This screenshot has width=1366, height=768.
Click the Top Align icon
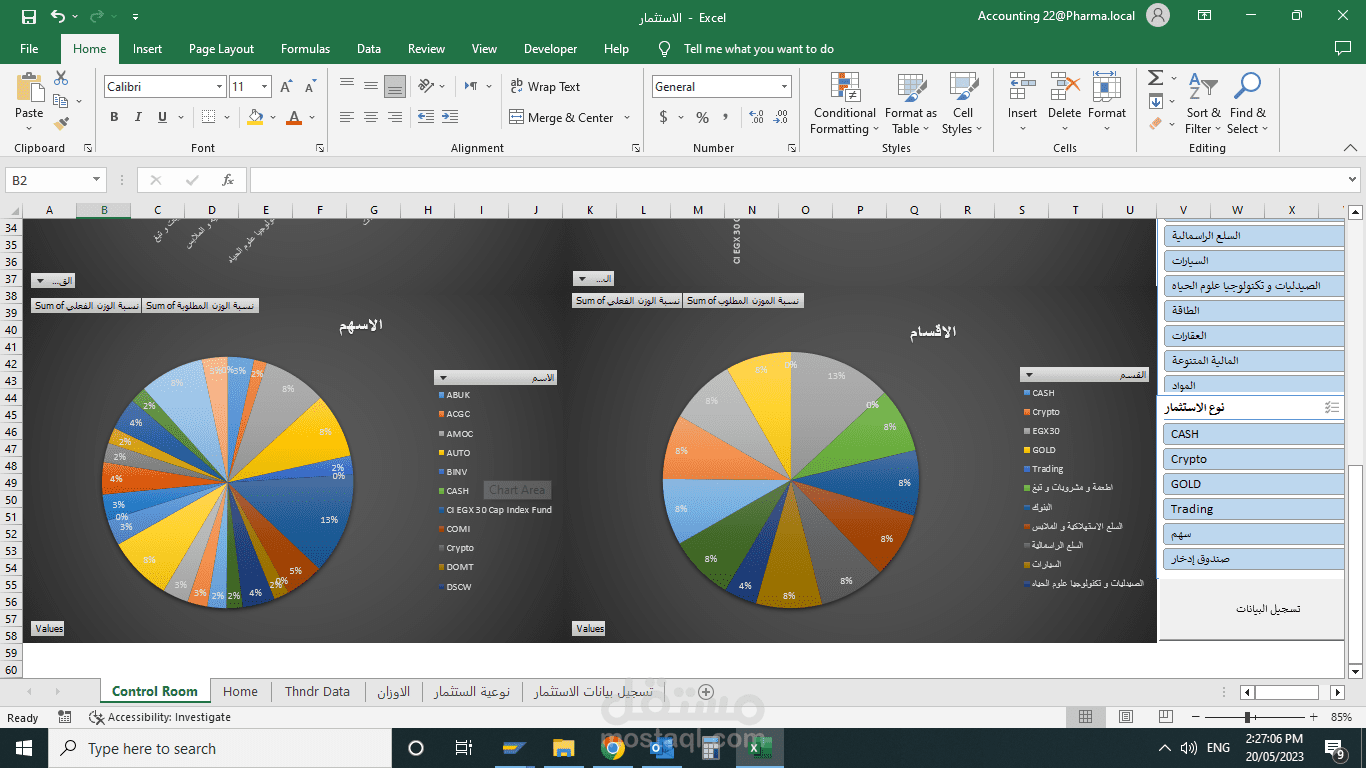[x=347, y=86]
